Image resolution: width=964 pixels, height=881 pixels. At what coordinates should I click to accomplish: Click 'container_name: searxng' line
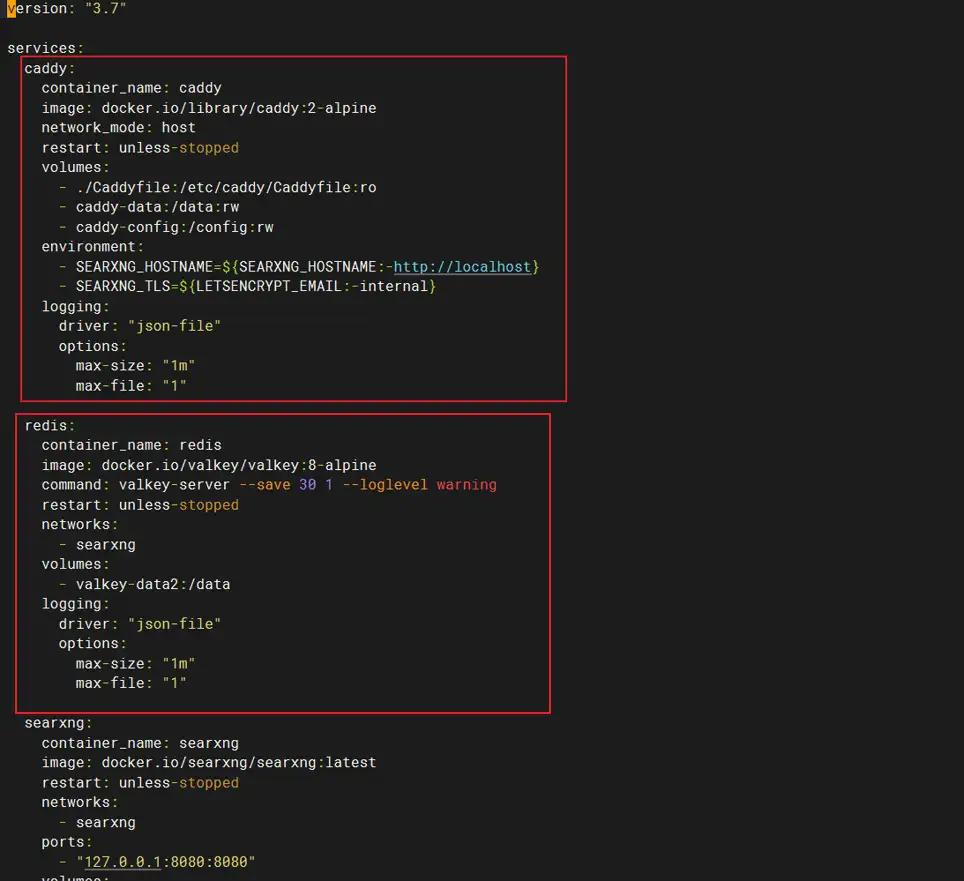coord(140,743)
